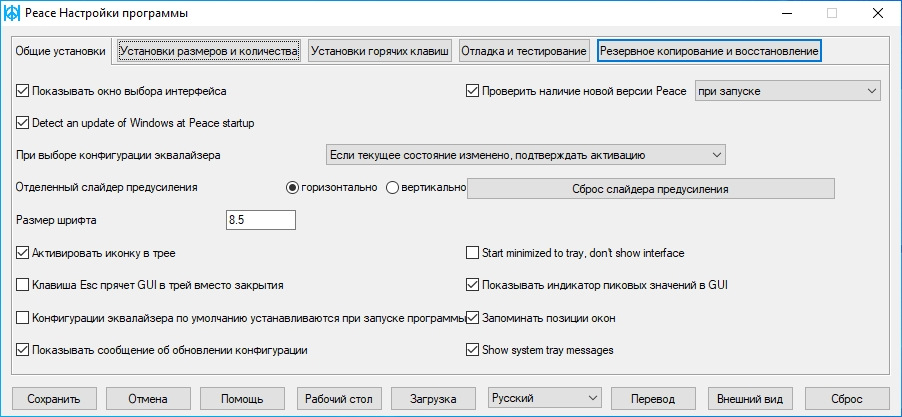The image size is (902, 417).
Task: Expand the при запуске update check dropdown
Action: click(788, 91)
